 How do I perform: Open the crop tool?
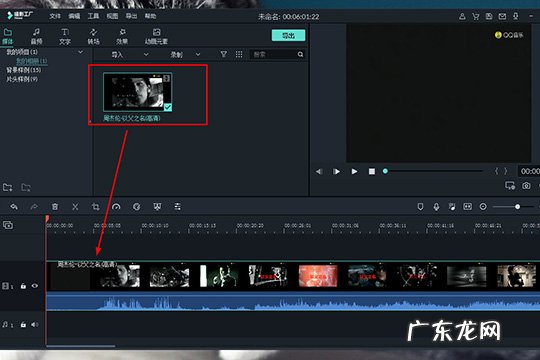(x=95, y=207)
